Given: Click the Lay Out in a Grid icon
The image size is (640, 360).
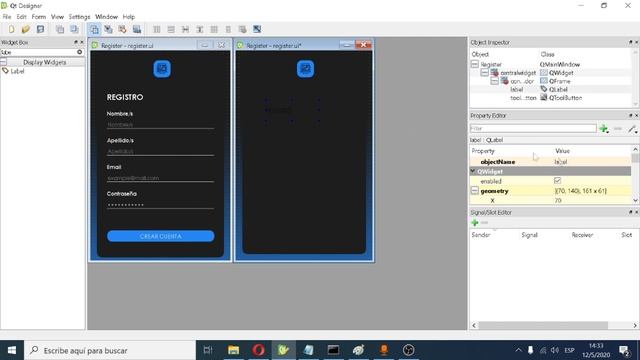Looking at the screenshot, I should [214, 29].
